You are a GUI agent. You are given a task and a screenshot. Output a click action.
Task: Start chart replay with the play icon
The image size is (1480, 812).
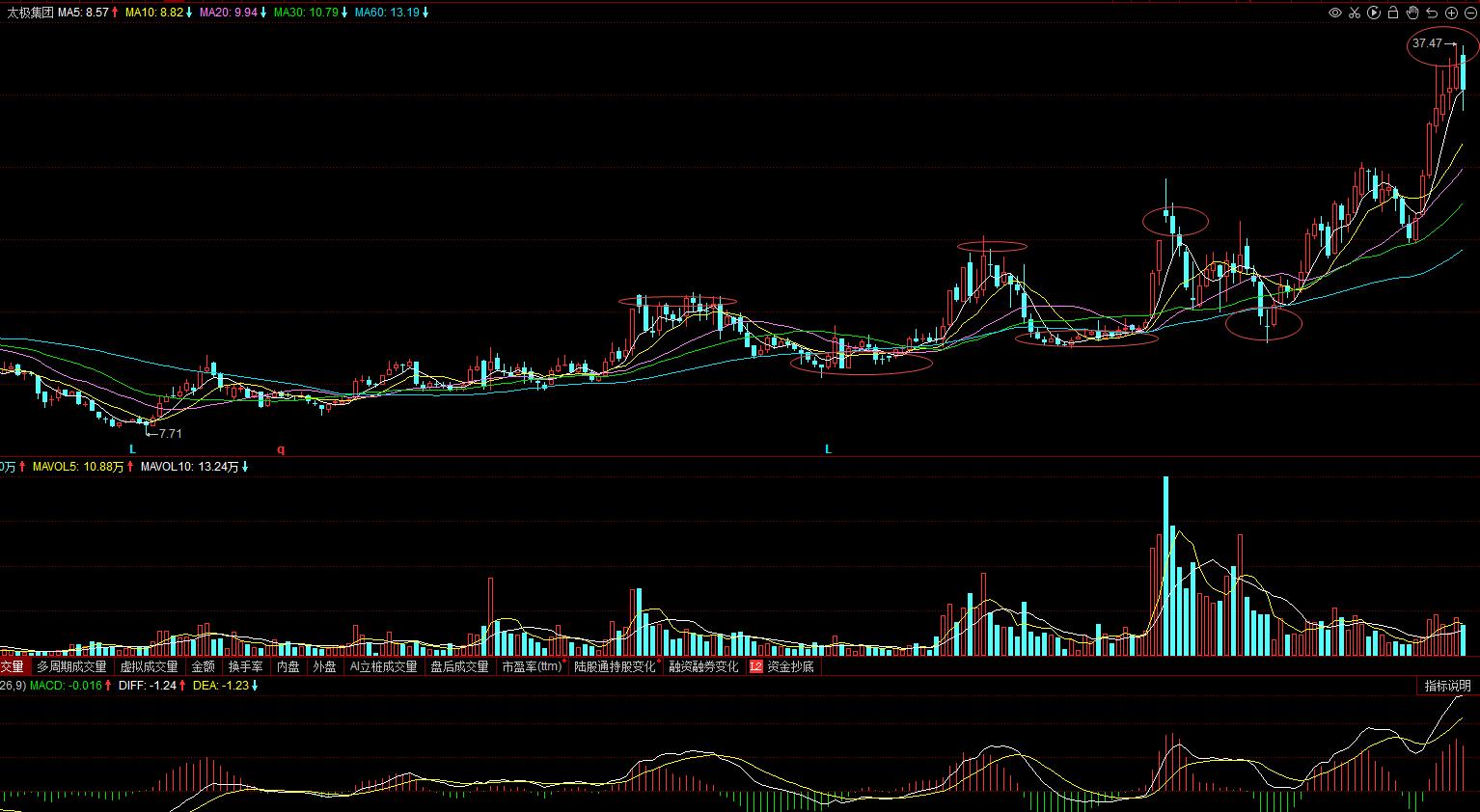1374,13
